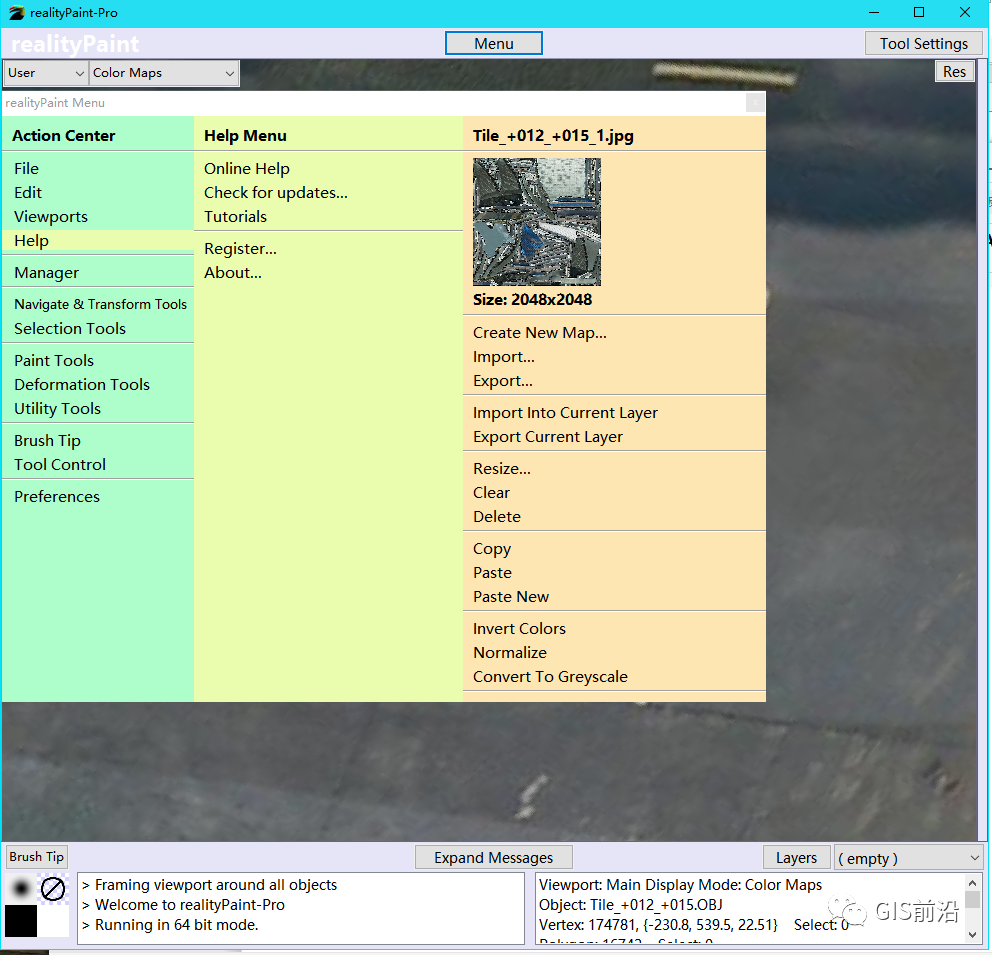Click the no-stencil crossed circle icon
992x955 pixels.
coord(53,889)
